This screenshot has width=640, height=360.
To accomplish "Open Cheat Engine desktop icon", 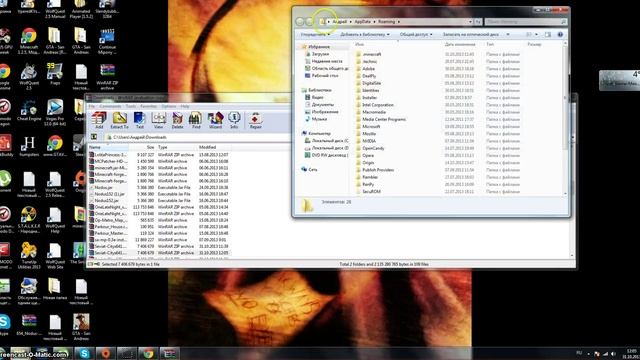I will point(29,111).
